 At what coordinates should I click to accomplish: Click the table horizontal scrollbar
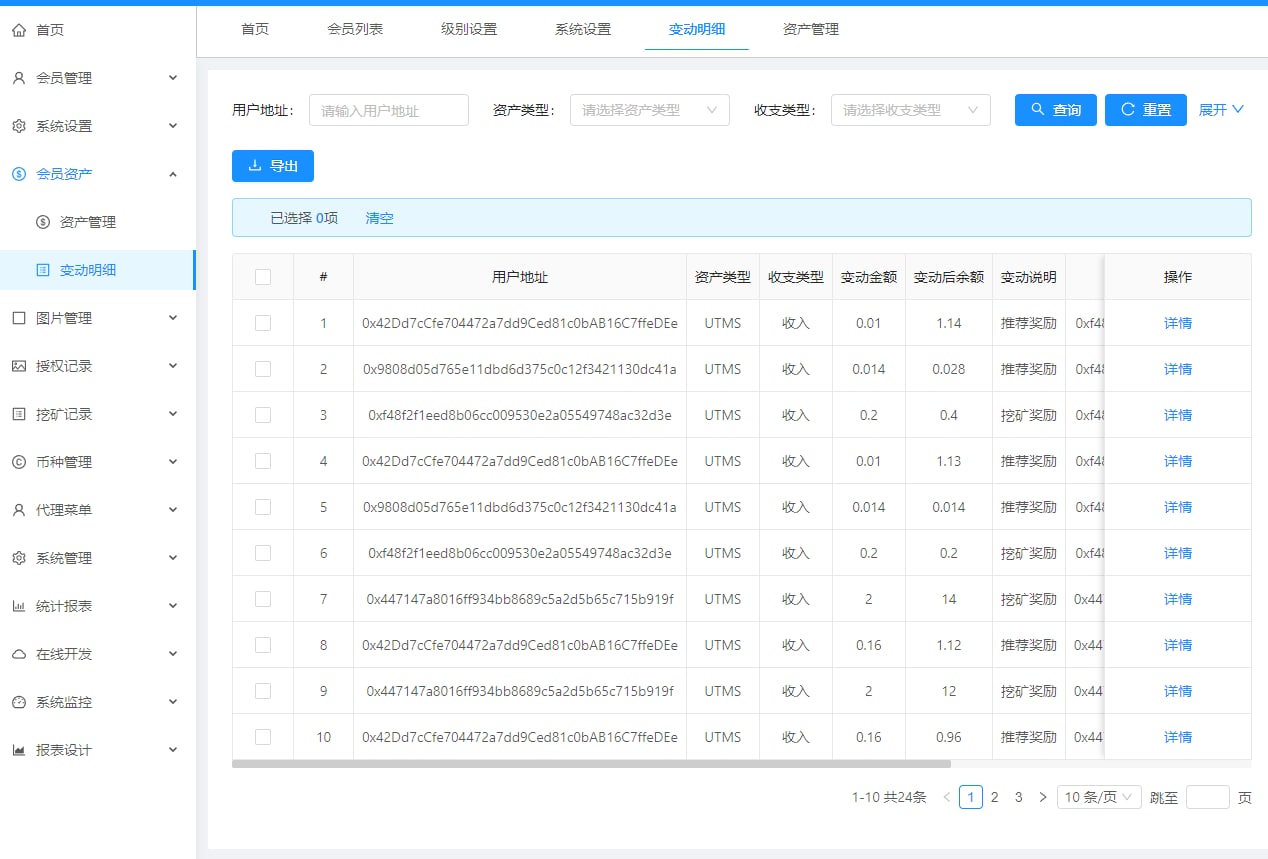tap(591, 764)
